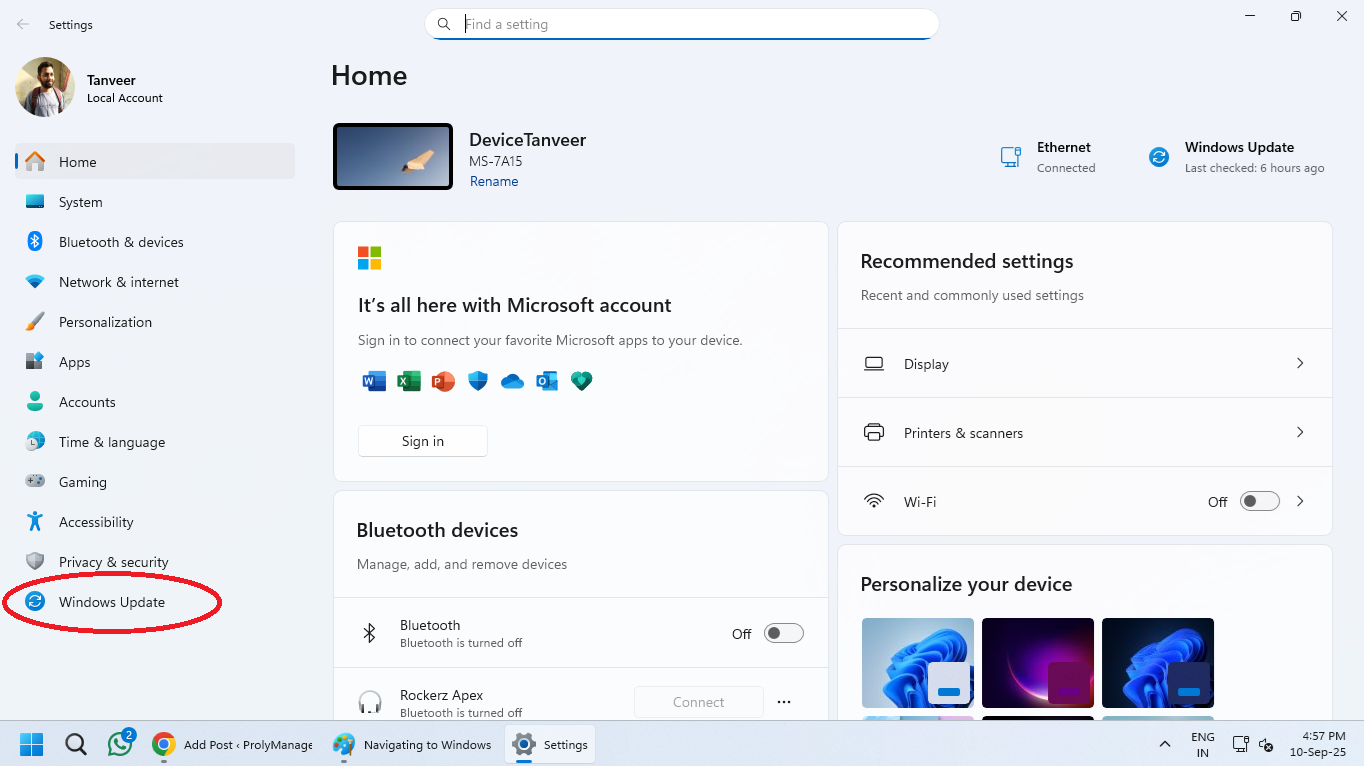Open more options for Rockerz Apex
The height and width of the screenshot is (766, 1364).
tap(784, 702)
